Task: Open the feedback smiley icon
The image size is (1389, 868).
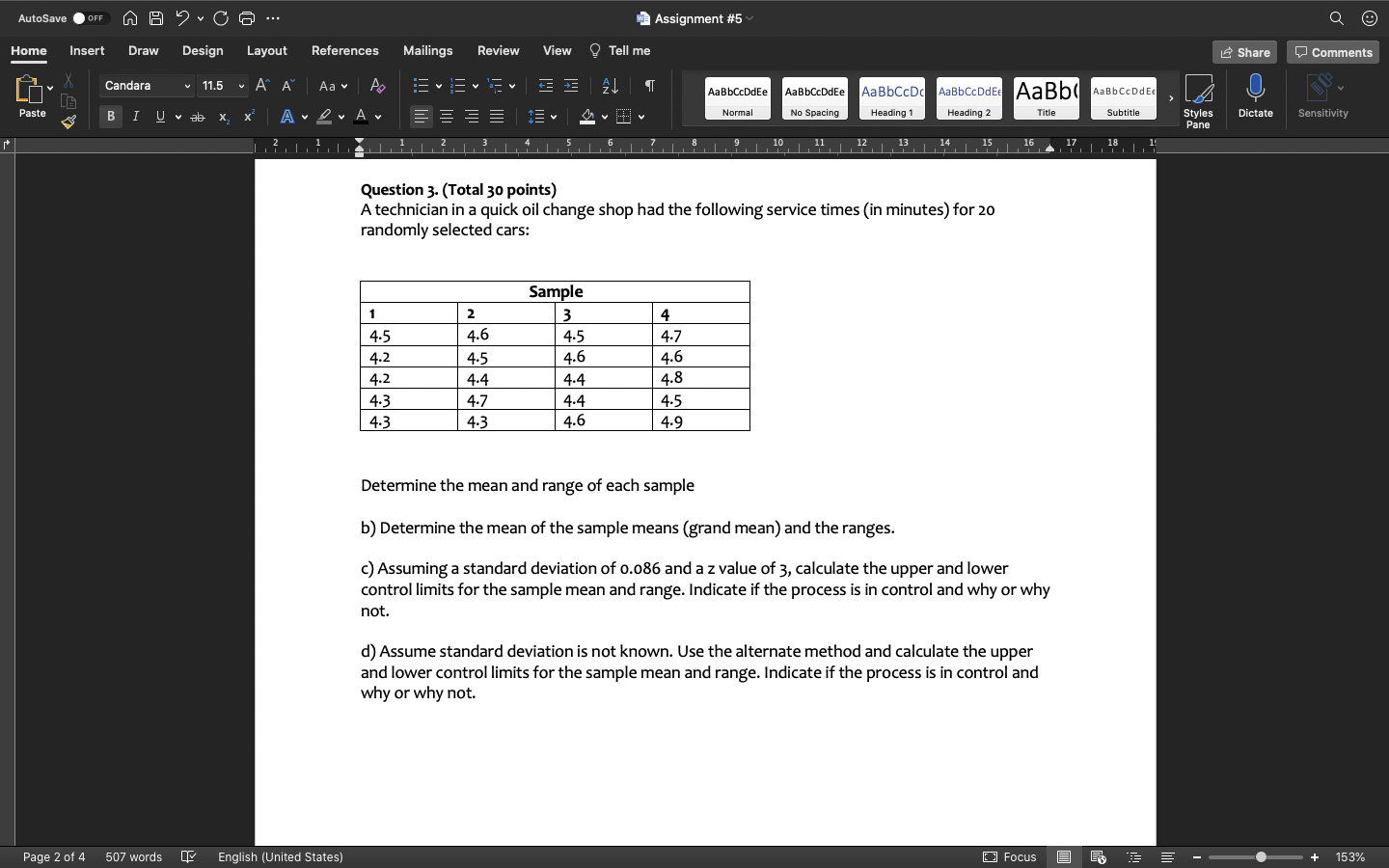Action: click(x=1370, y=18)
